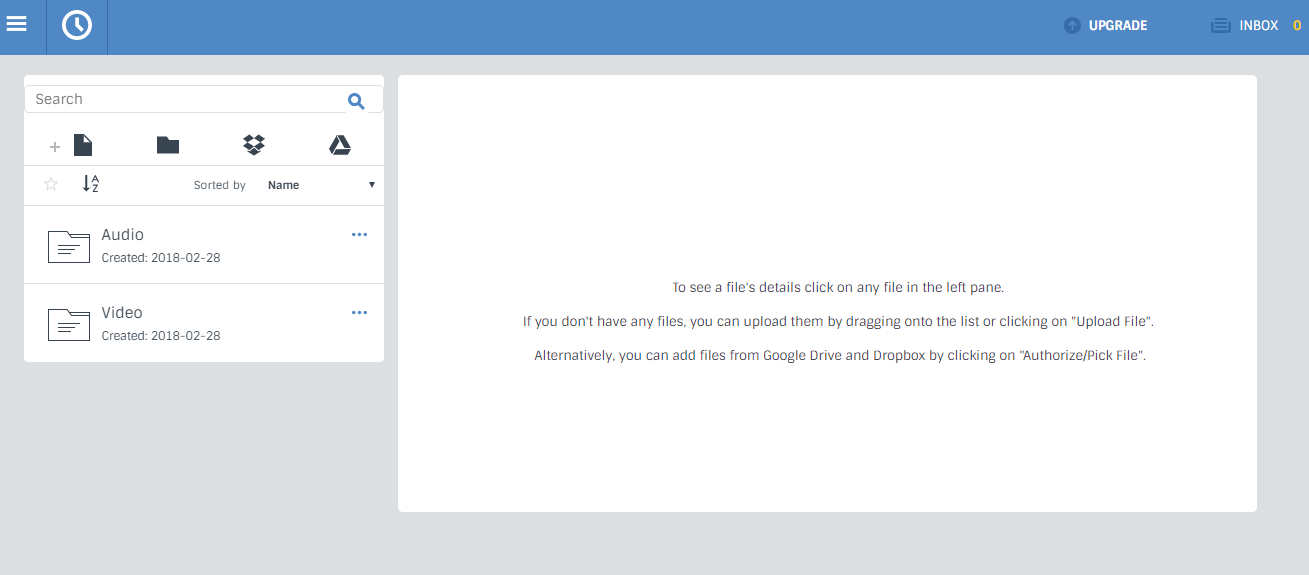Toggle the star favorites filter
This screenshot has height=575, width=1309.
click(51, 184)
